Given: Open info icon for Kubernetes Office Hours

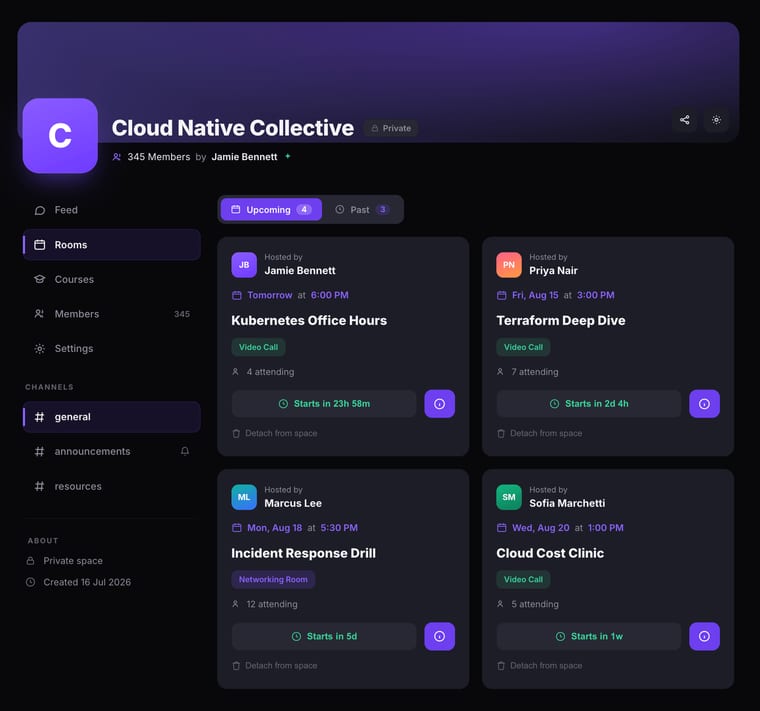Looking at the screenshot, I should (x=440, y=404).
